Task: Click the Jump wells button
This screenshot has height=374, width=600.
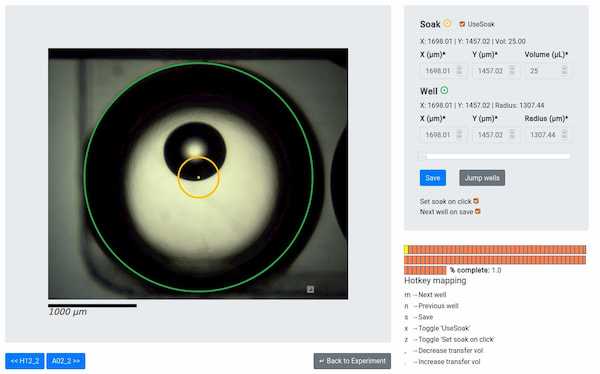Action: 482,178
